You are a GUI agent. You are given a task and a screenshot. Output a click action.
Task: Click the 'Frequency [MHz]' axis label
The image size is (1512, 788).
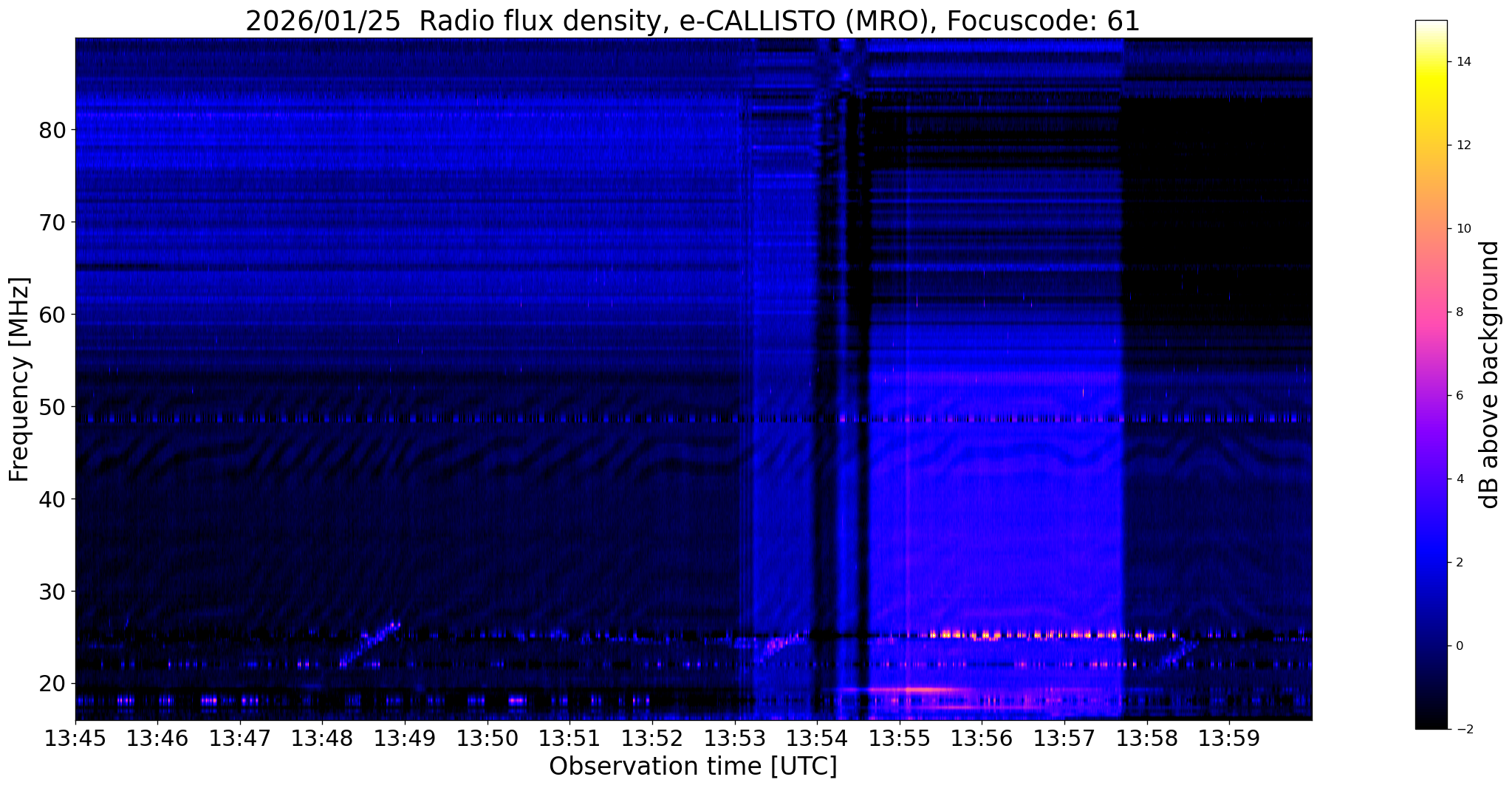[x=19, y=379]
